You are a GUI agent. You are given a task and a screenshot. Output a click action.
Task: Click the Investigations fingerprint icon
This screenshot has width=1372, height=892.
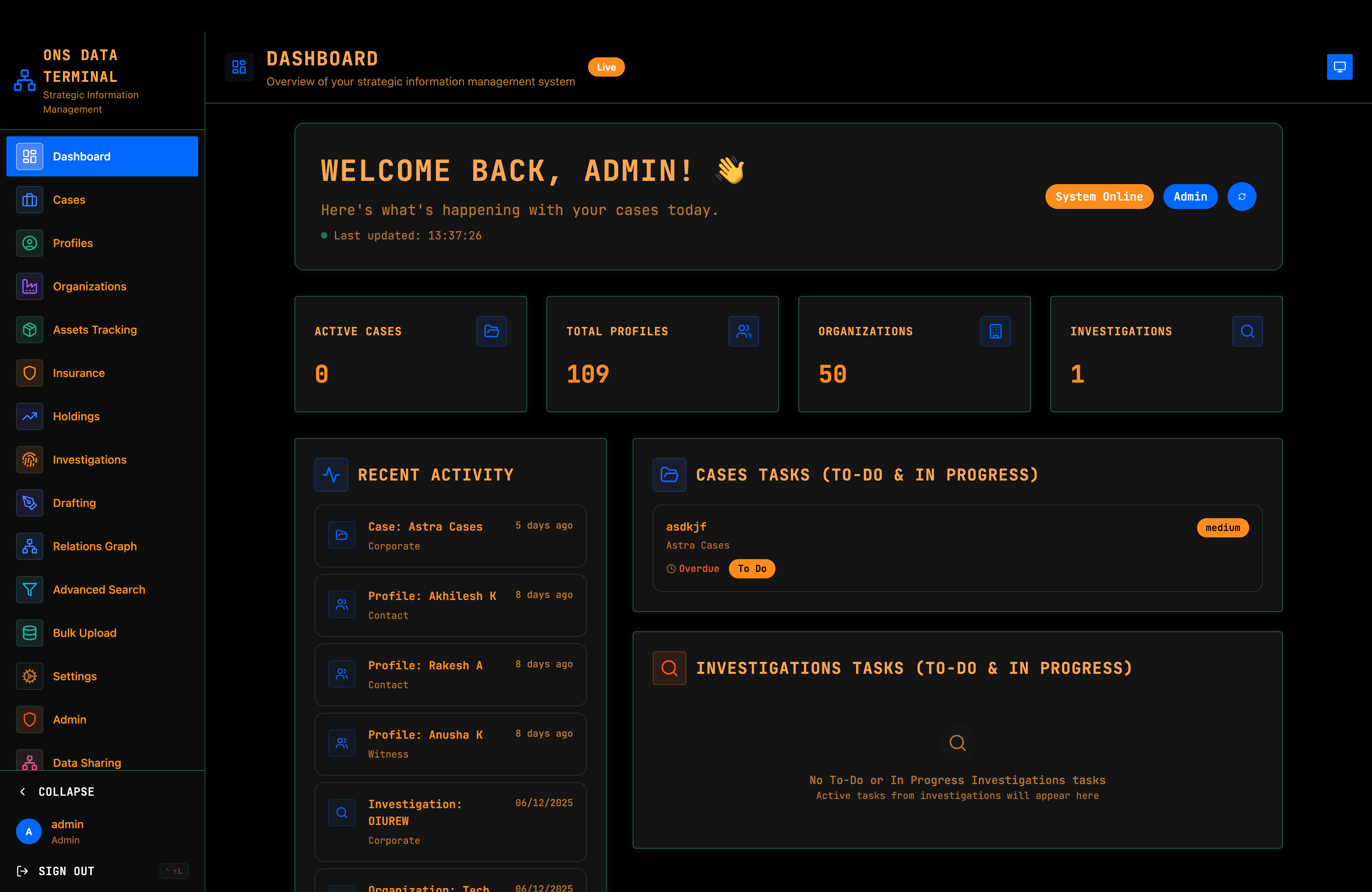(29, 460)
